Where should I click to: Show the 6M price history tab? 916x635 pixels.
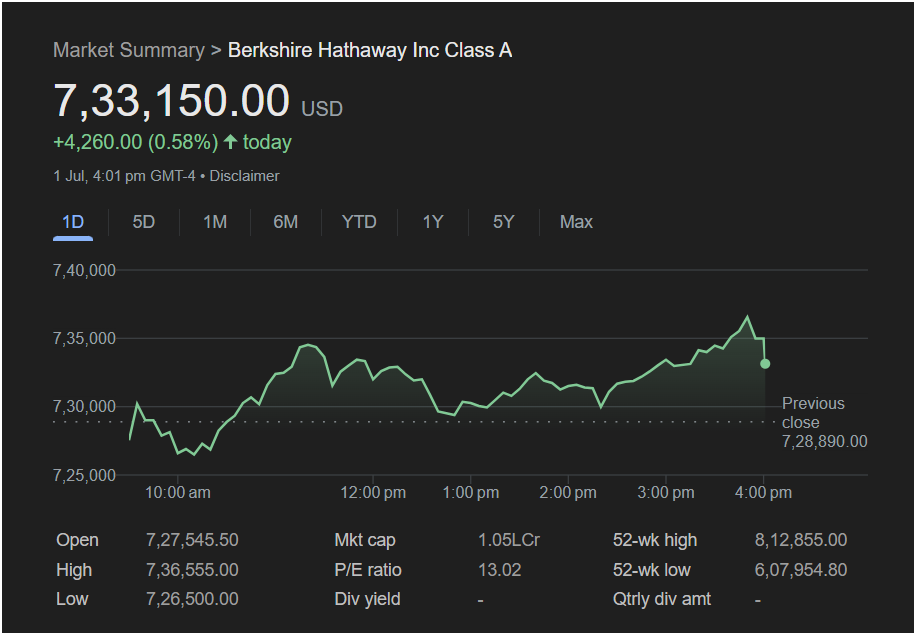pyautogui.click(x=286, y=222)
